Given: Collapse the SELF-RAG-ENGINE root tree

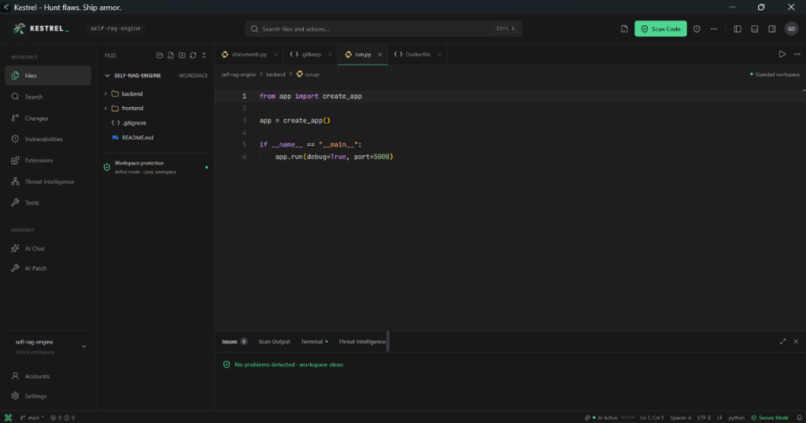Looking at the screenshot, I should pyautogui.click(x=107, y=76).
